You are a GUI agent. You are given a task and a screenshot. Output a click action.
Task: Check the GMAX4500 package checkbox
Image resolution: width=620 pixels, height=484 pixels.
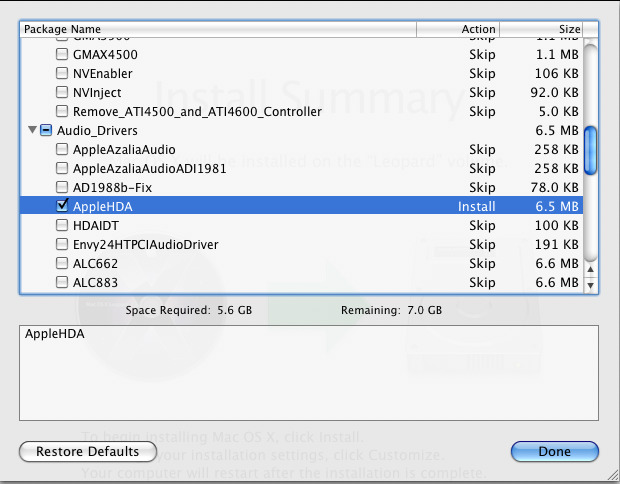(62, 54)
